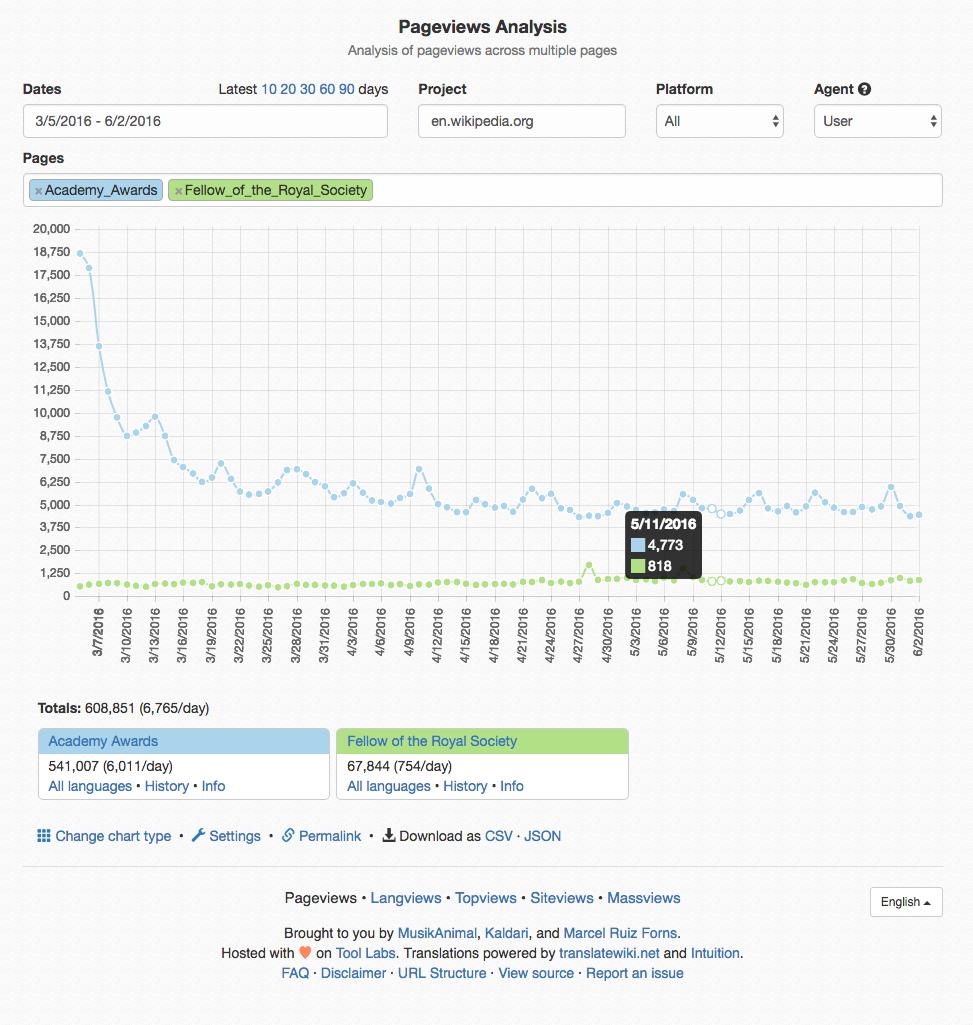
Task: Remove the Fellow_of_the_Royal_Society page tag
Action: point(178,191)
